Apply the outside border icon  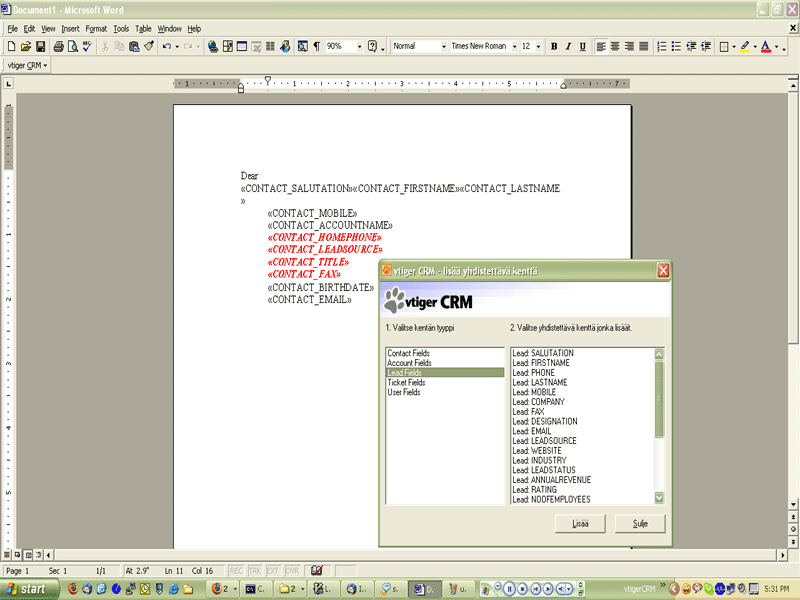[724, 46]
